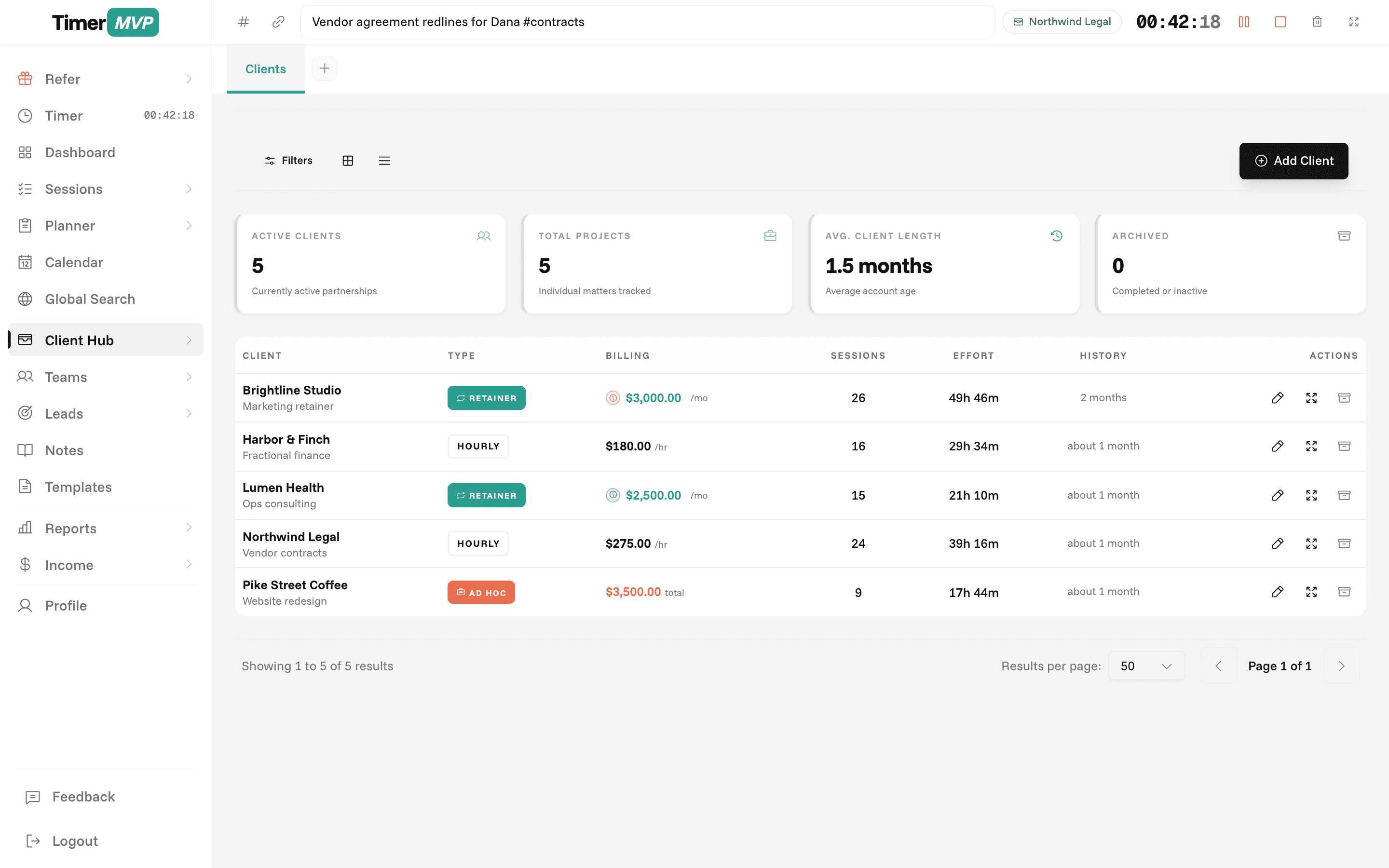Go to the previous results page
The image size is (1389, 868).
pyautogui.click(x=1219, y=666)
